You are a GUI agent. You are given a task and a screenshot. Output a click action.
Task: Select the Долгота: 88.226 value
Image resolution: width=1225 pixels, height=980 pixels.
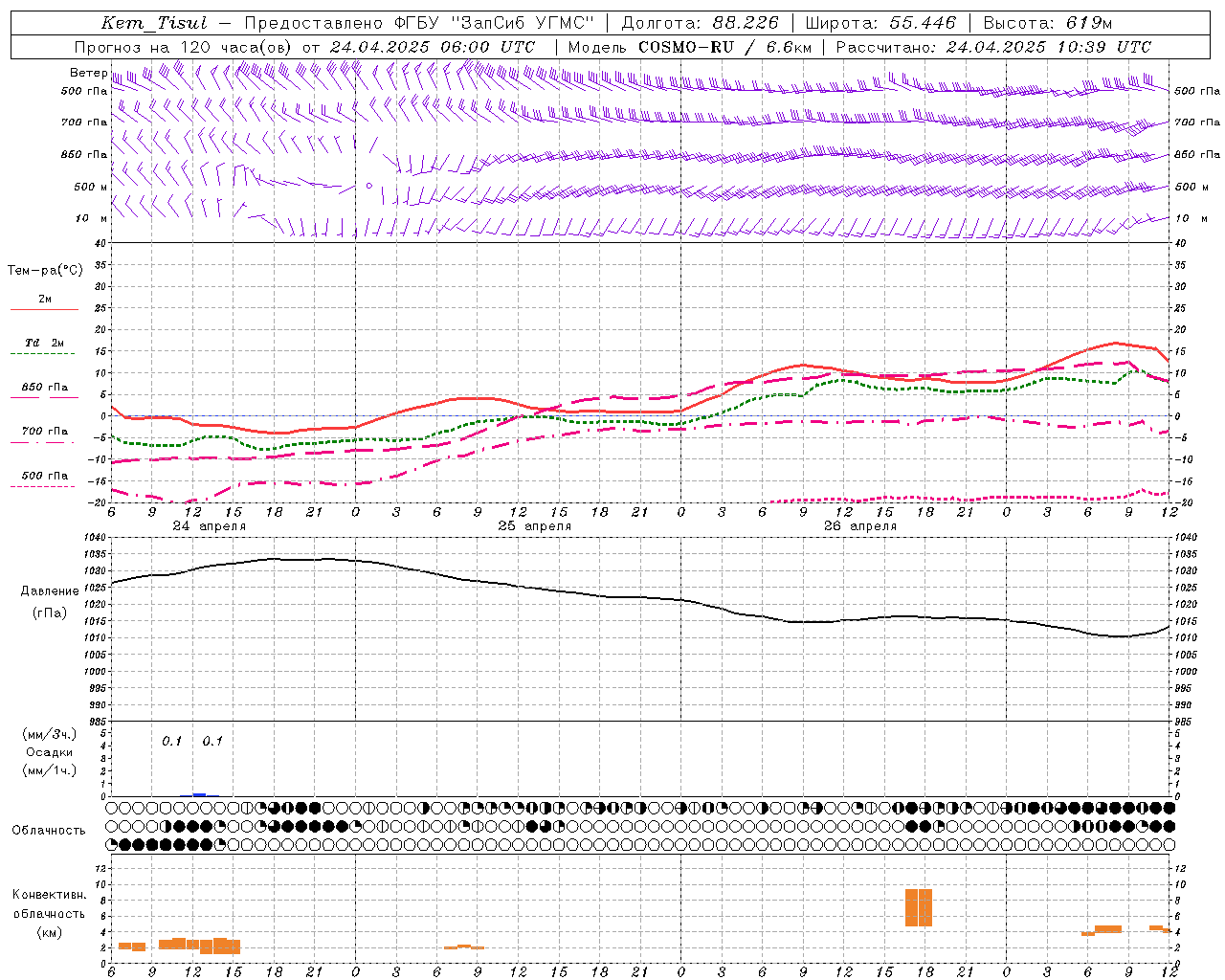tap(701, 23)
